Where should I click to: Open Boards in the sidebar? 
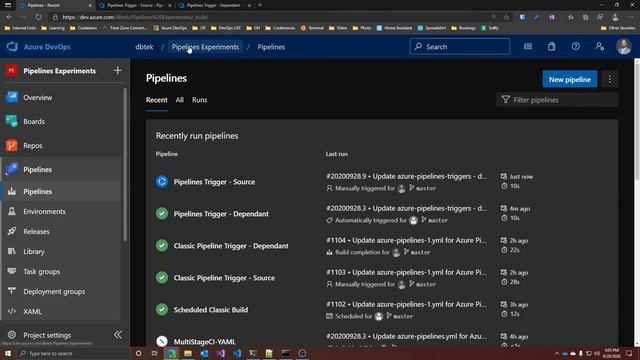(x=34, y=122)
